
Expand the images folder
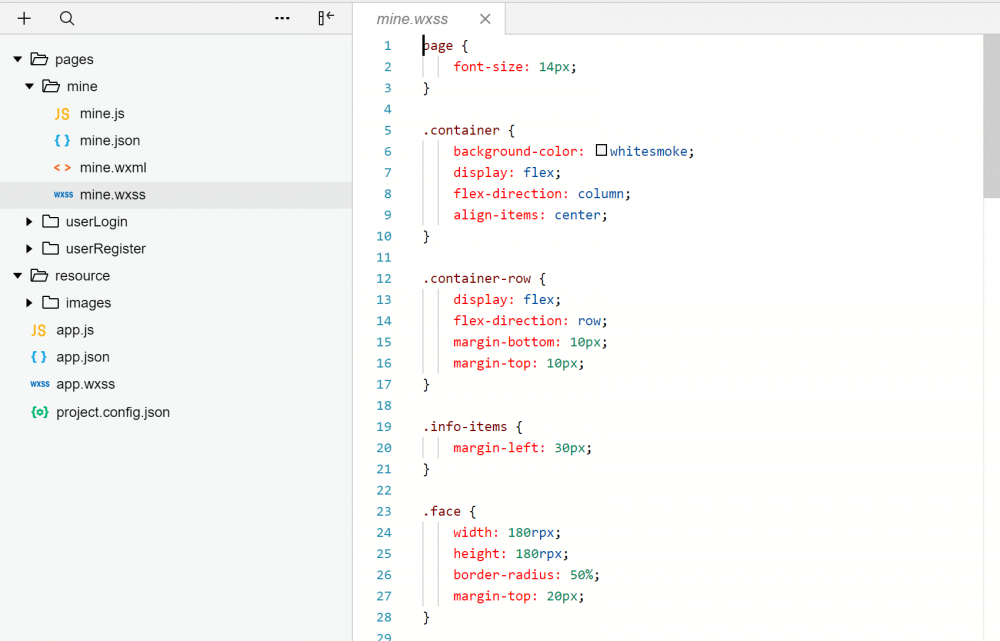tap(29, 303)
